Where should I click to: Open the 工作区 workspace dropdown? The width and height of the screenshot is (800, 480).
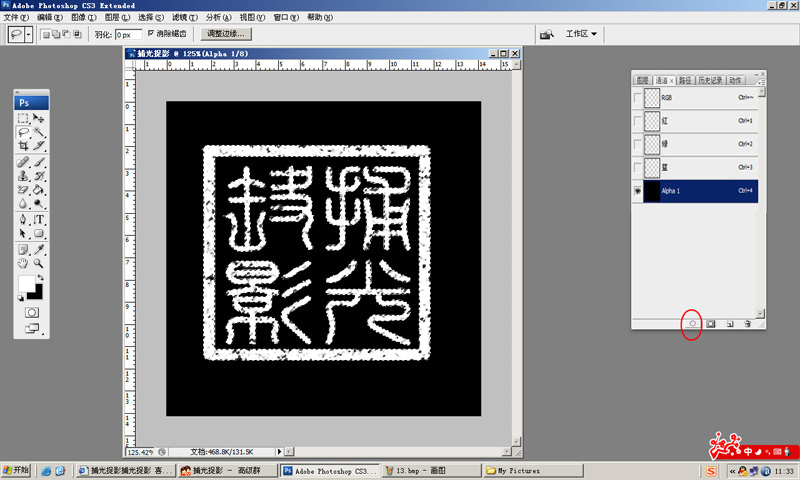tap(581, 34)
